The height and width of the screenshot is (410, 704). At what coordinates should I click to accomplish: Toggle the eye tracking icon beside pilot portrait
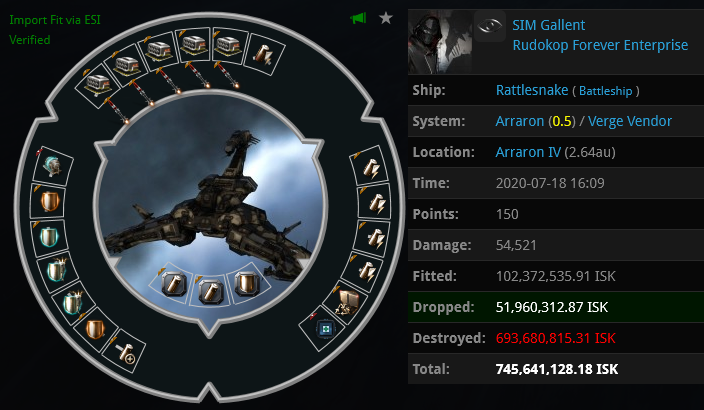490,26
